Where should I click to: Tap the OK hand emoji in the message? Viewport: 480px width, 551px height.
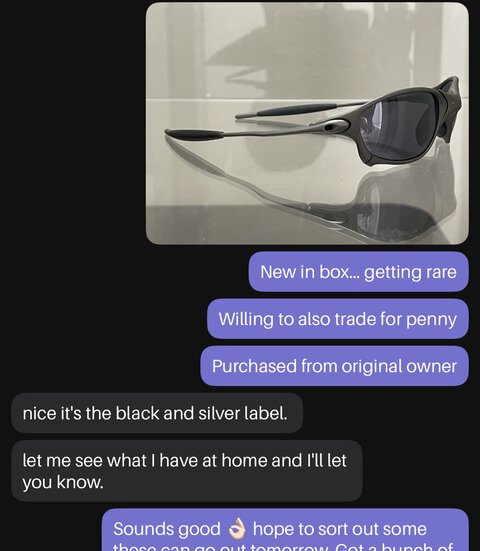[236, 529]
